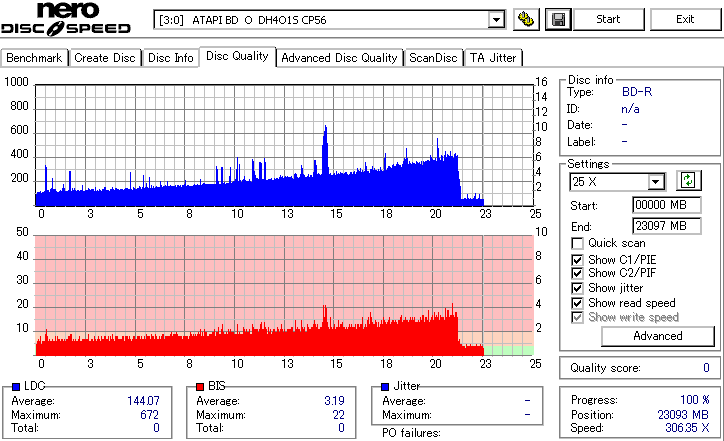The height and width of the screenshot is (441, 724).
Task: Select the Disc Quality tab
Action: tap(237, 56)
